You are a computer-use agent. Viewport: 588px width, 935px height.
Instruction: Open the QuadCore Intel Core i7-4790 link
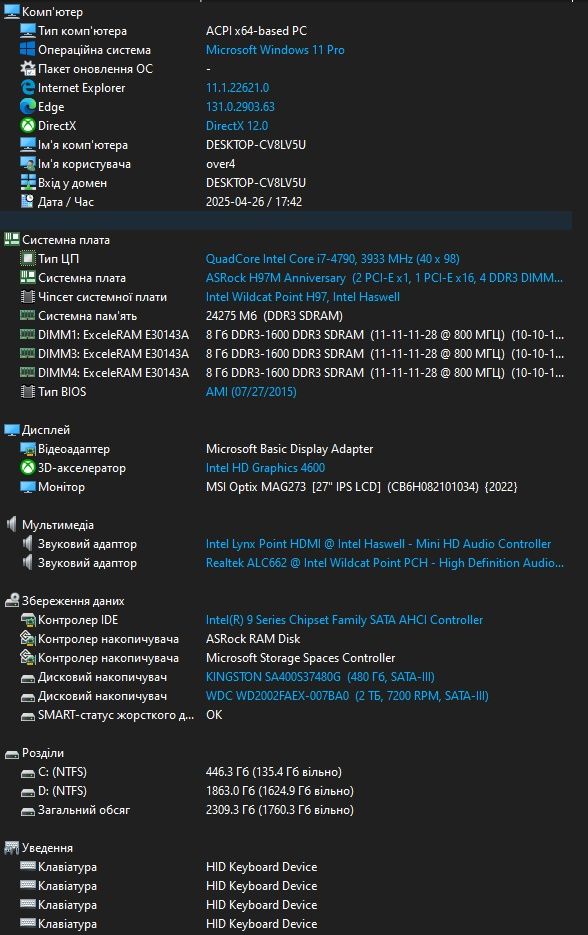tap(332, 259)
